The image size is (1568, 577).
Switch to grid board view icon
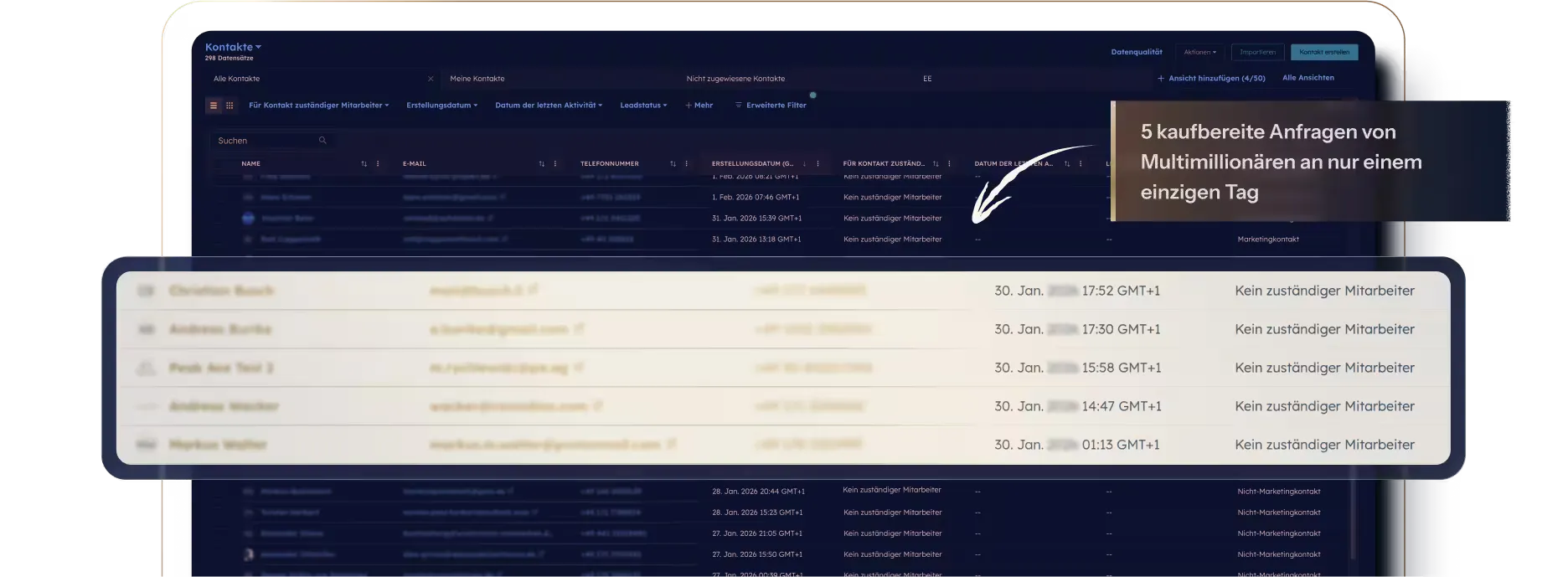point(230,106)
